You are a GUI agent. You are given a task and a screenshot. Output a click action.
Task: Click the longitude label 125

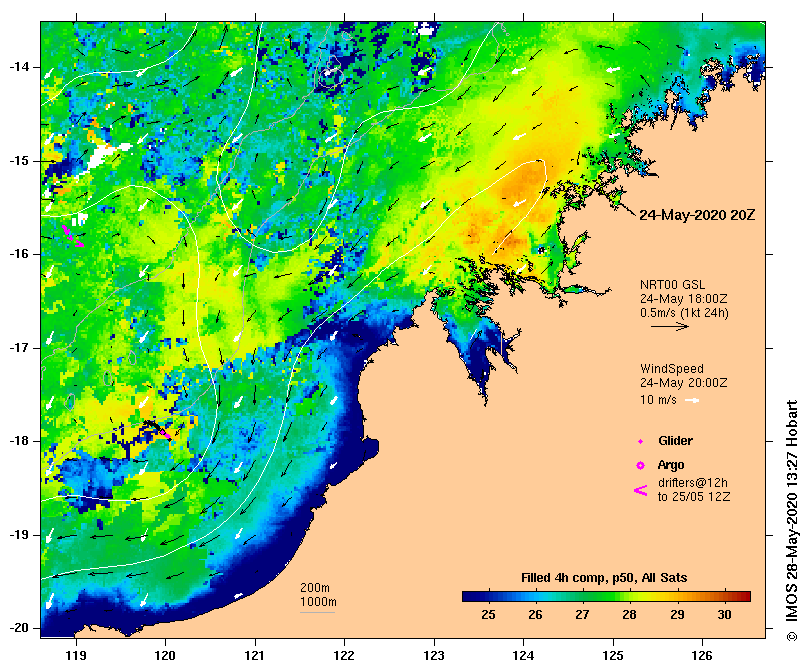[x=613, y=655]
